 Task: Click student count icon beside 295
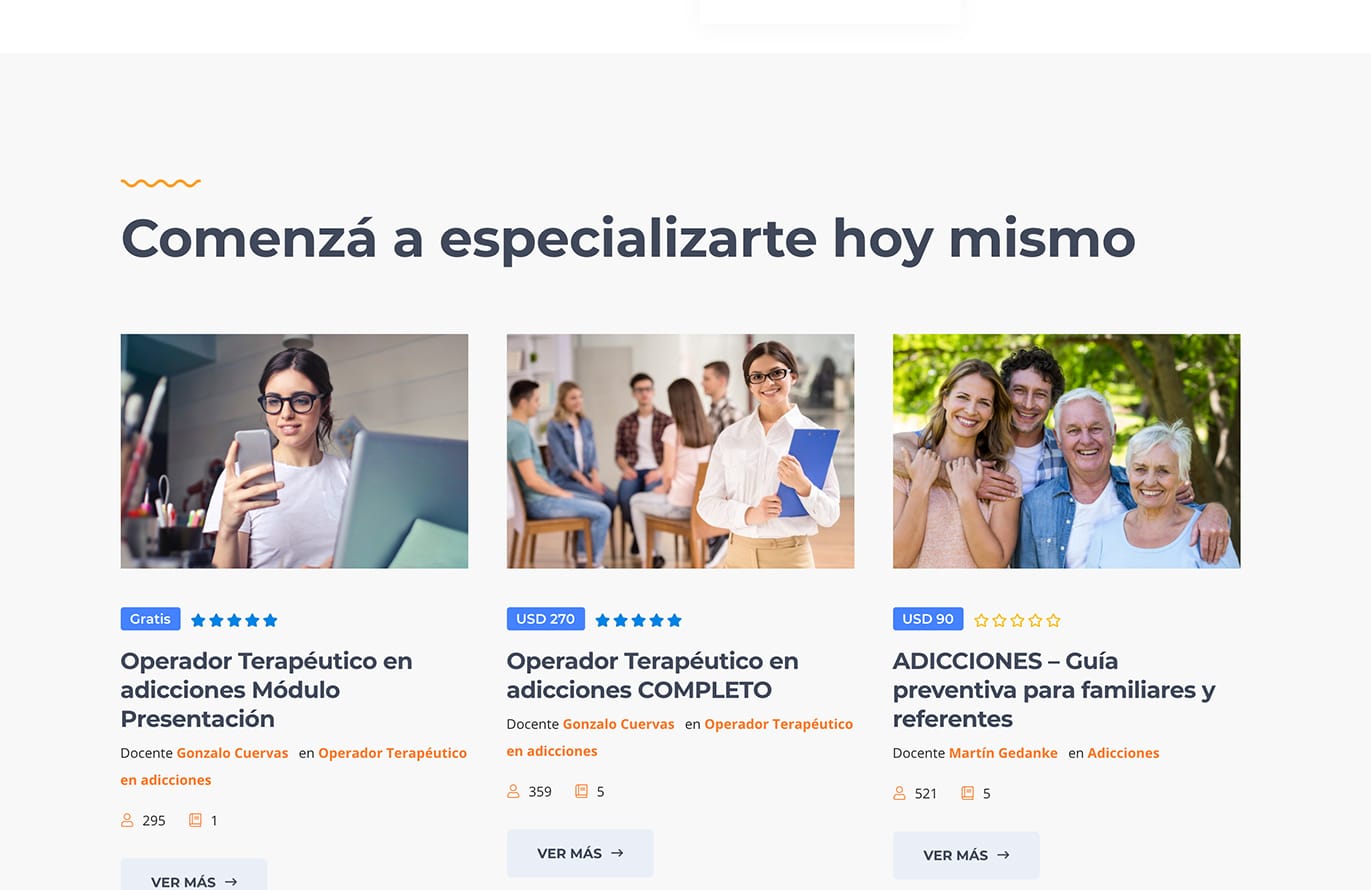pos(127,820)
